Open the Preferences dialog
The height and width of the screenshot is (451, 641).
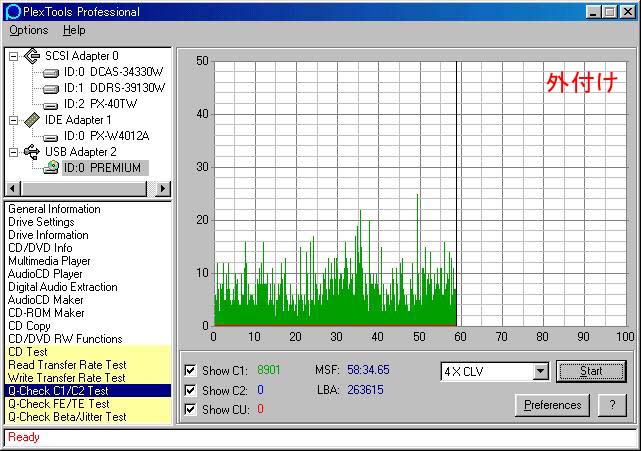tap(552, 405)
